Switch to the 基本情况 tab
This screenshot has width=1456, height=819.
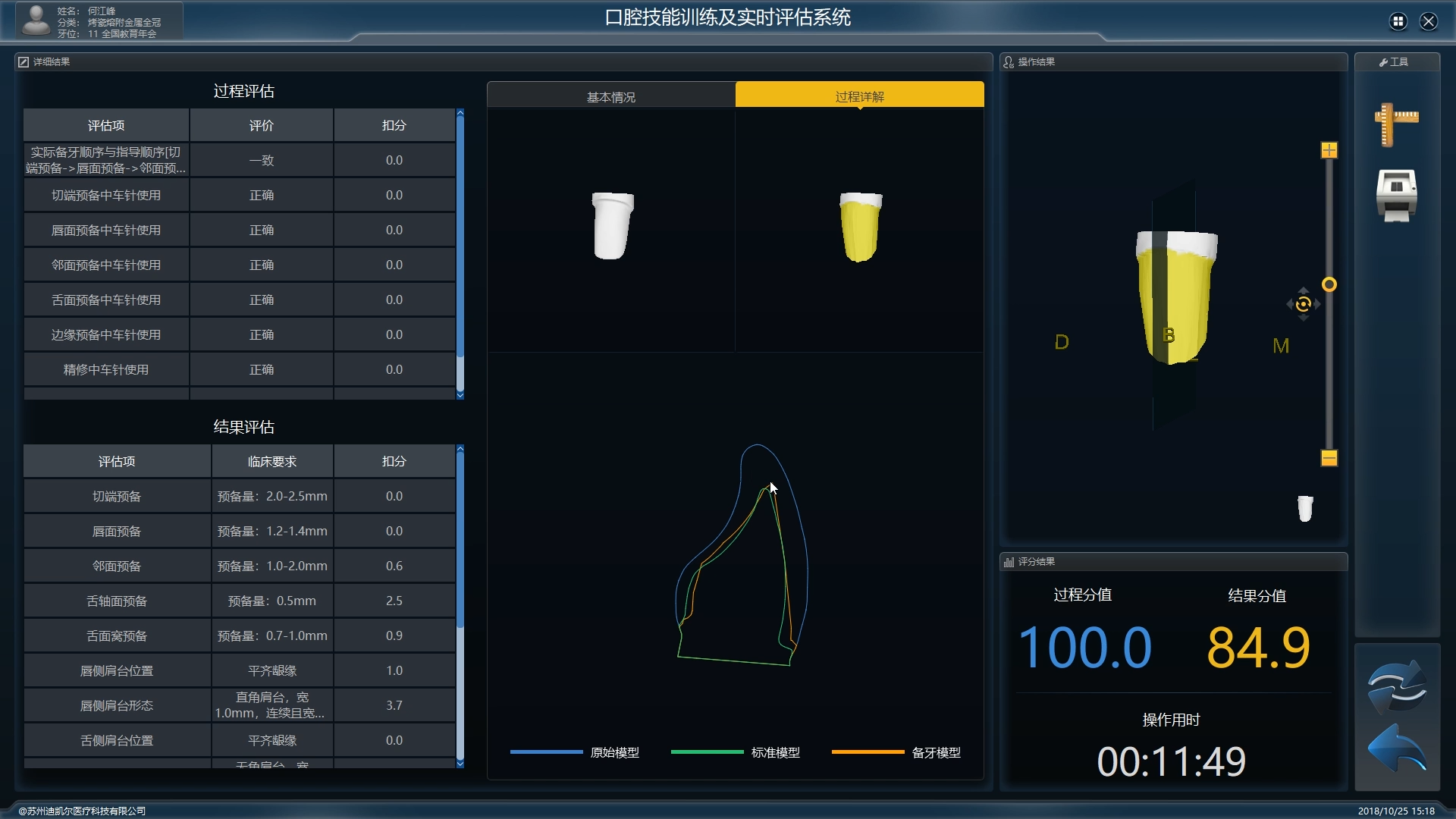(610, 97)
